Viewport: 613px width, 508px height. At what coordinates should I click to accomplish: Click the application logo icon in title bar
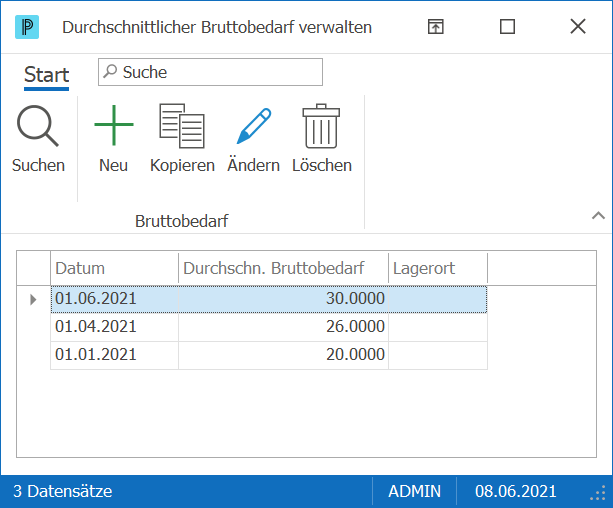[27, 27]
